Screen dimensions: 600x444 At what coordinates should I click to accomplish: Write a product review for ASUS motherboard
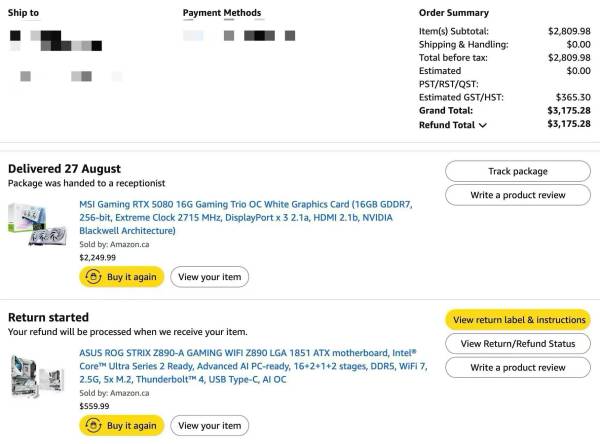point(517,368)
